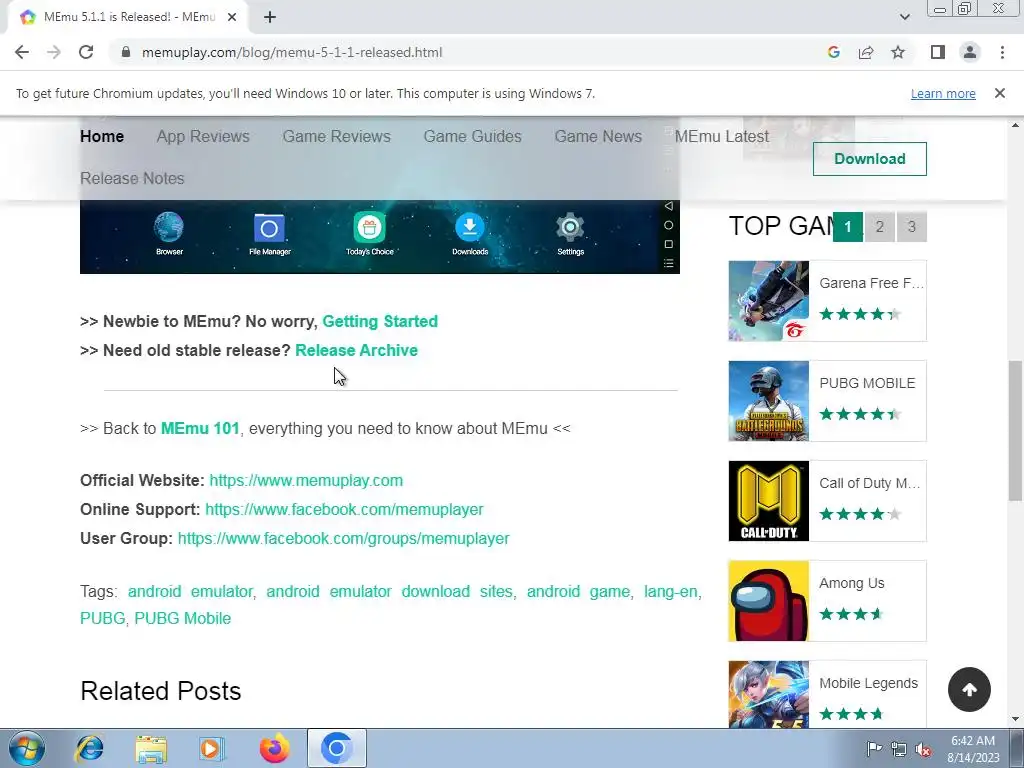This screenshot has width=1024, height=768.
Task: Open the profile avatar menu
Action: (x=970, y=52)
